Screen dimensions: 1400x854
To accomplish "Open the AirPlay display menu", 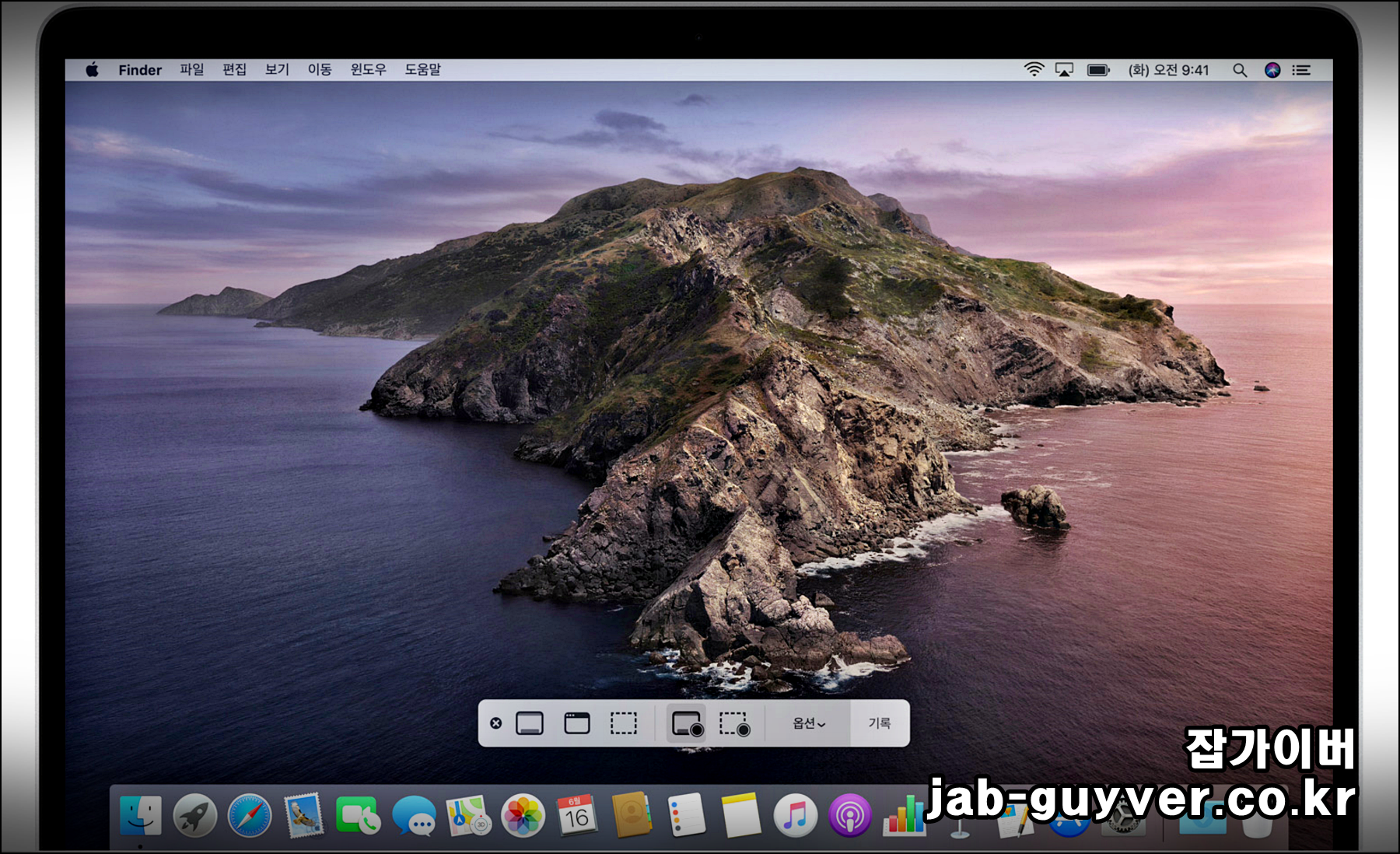I will 1064,70.
